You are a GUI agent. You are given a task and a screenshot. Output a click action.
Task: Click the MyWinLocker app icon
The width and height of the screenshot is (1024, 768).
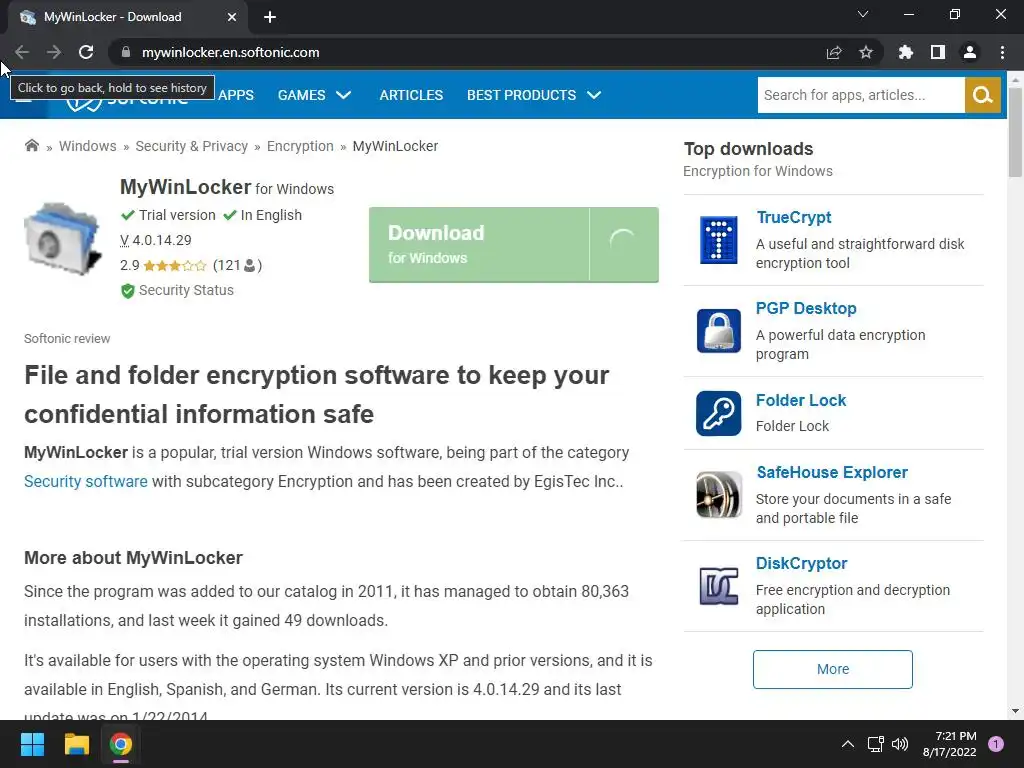[x=62, y=239]
